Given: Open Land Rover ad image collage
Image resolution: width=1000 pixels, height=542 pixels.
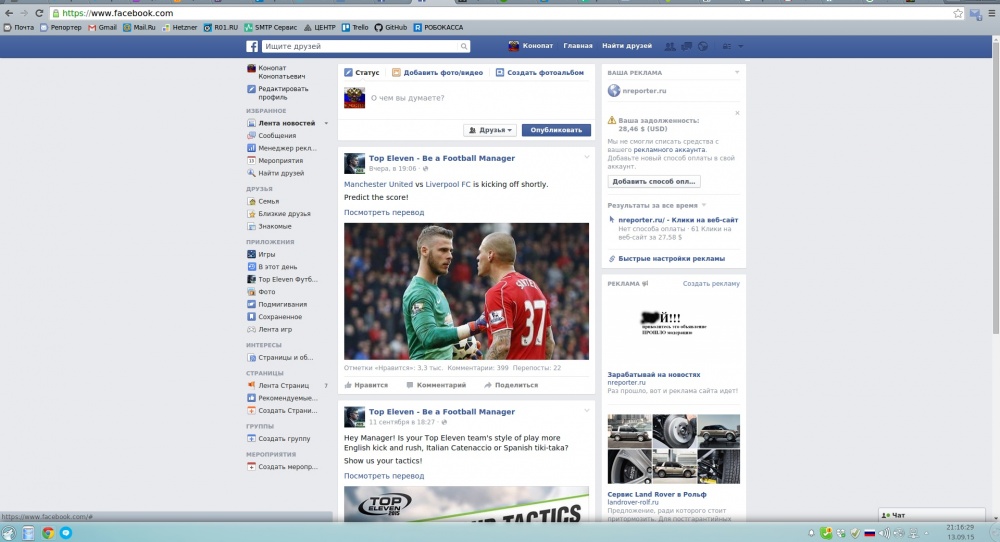Looking at the screenshot, I should 673,449.
